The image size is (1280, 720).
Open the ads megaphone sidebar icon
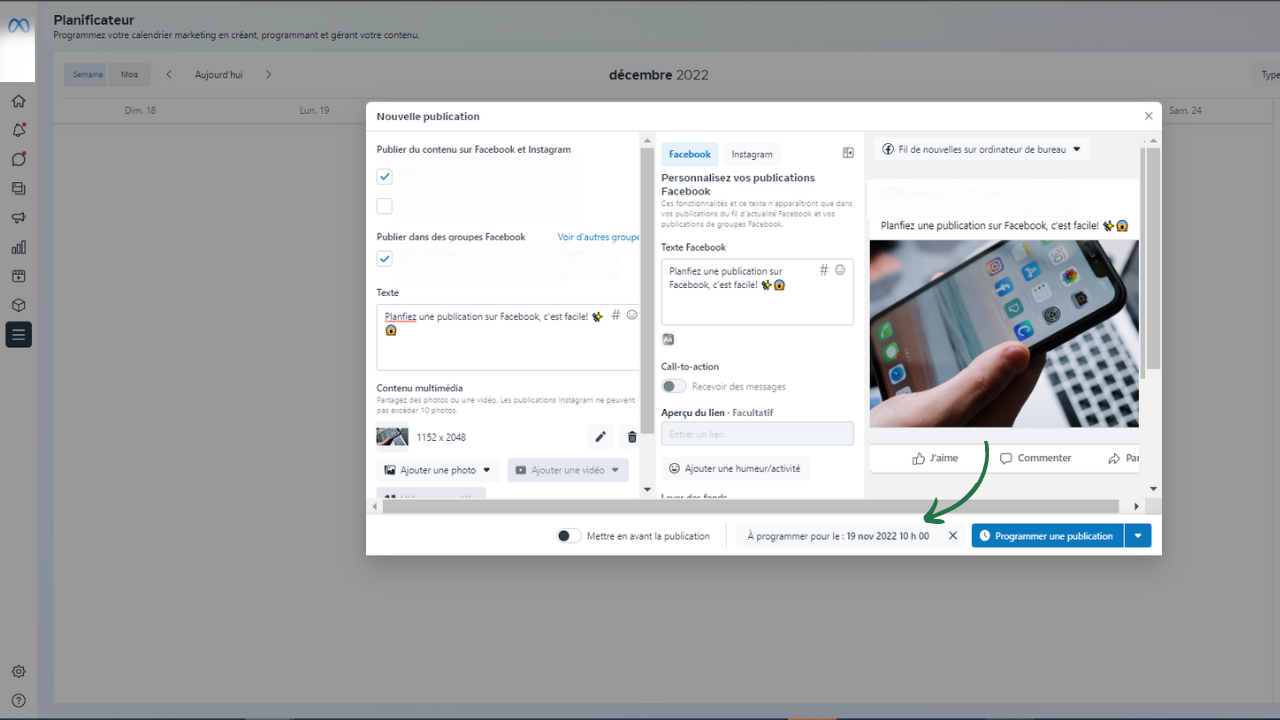point(18,218)
